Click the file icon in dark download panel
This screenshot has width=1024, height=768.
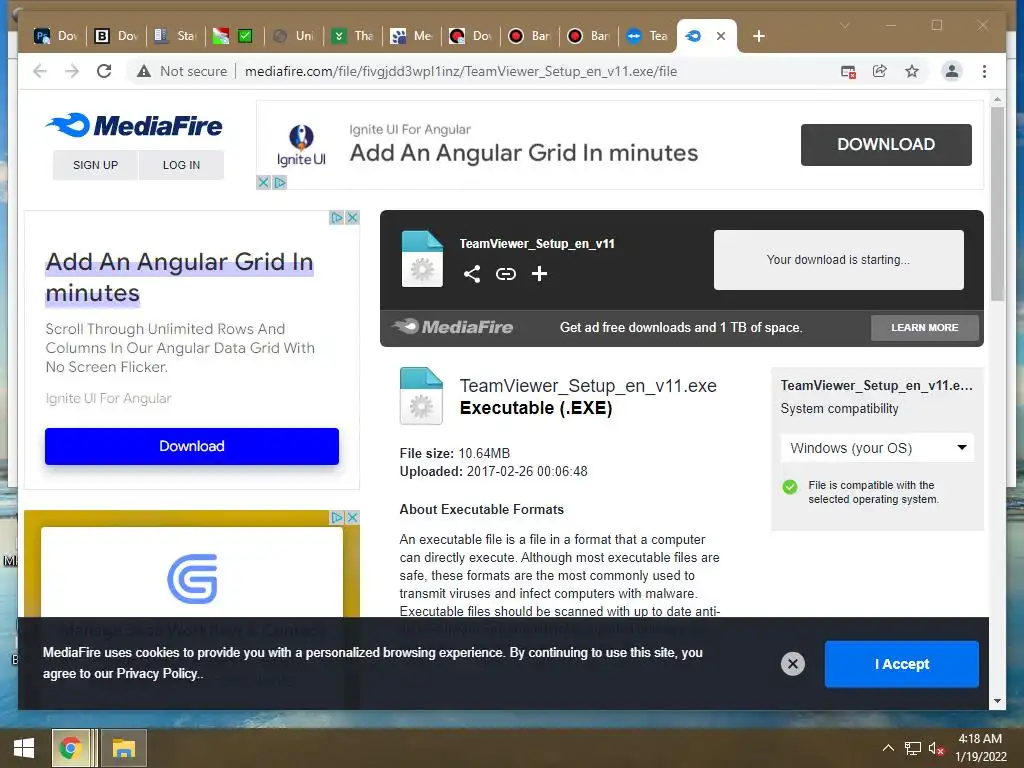pyautogui.click(x=422, y=259)
